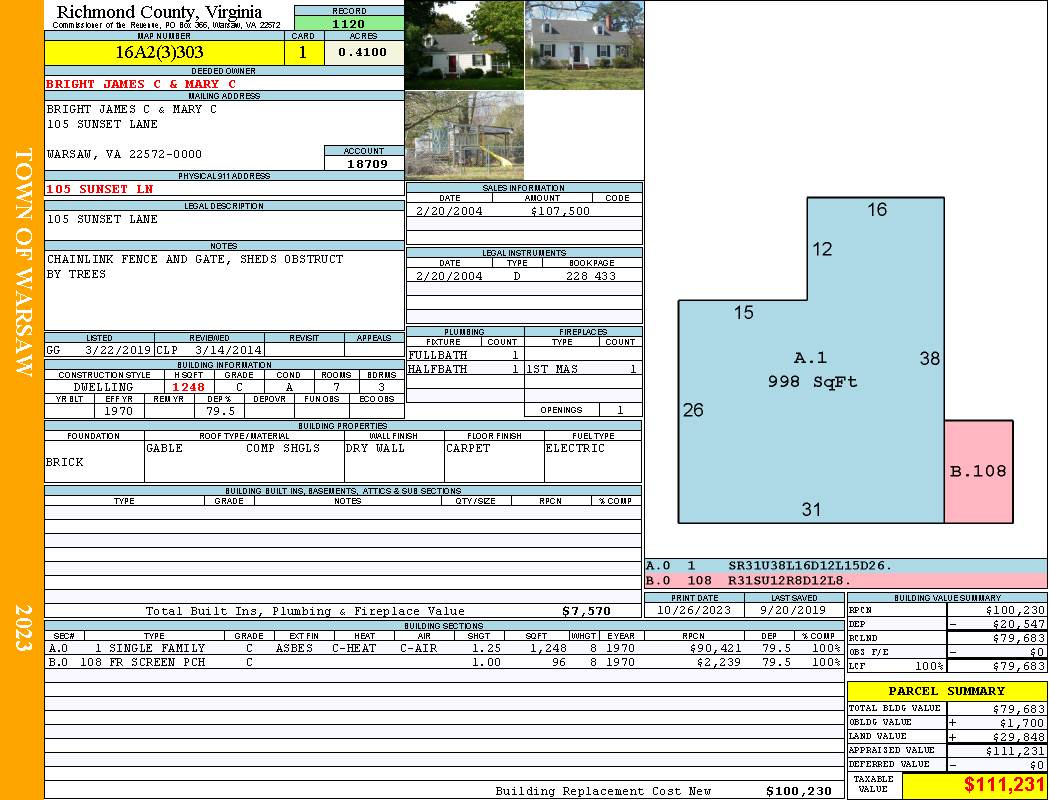This screenshot has height=800, width=1050.
Task: Click the acres value 0.4100
Action: tap(363, 53)
